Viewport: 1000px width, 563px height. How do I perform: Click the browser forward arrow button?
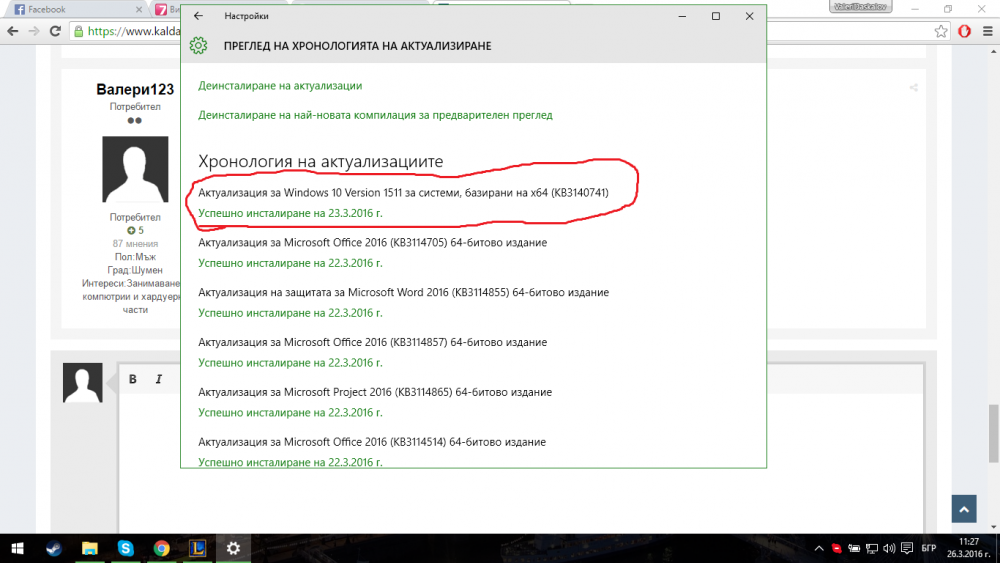pyautogui.click(x=34, y=31)
